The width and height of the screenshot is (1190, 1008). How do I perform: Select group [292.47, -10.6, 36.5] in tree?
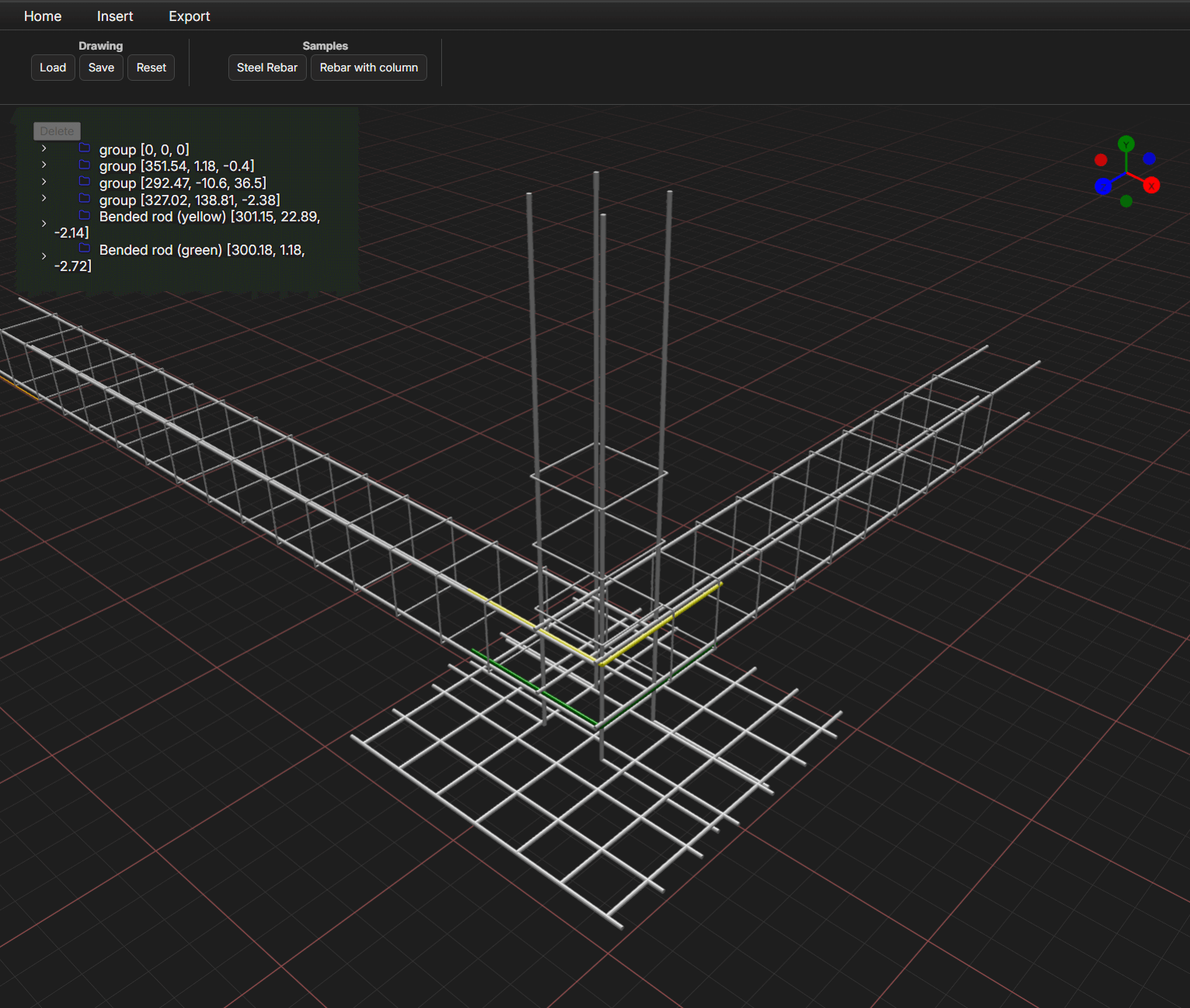[183, 183]
